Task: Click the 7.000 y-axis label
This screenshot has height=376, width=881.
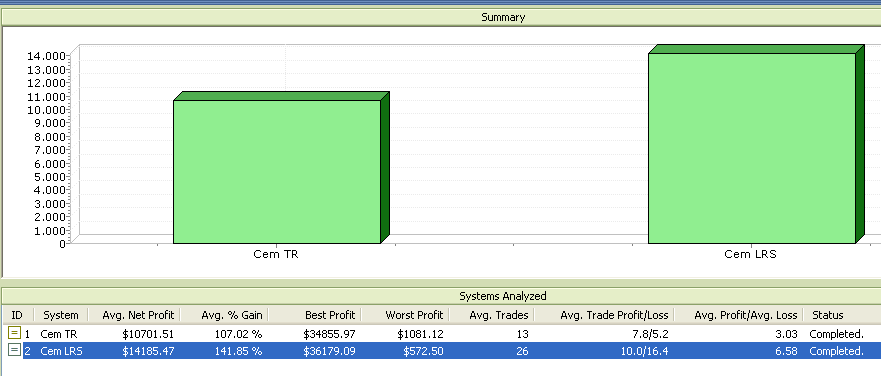Action: (49, 150)
